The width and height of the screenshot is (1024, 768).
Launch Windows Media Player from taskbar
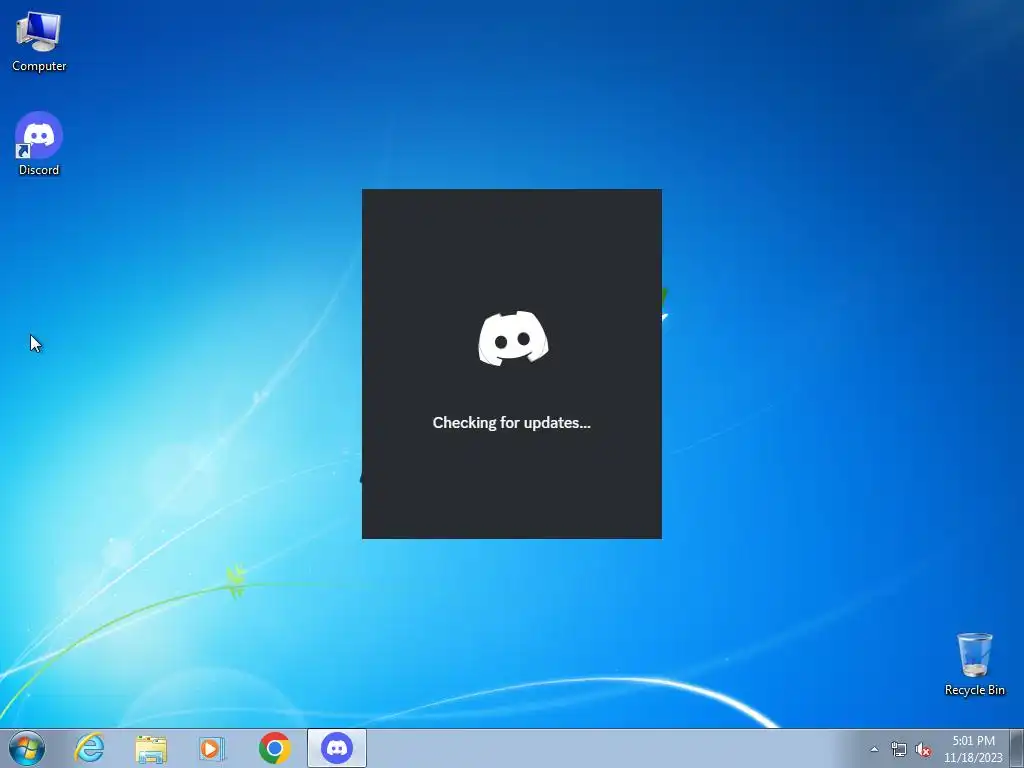212,748
